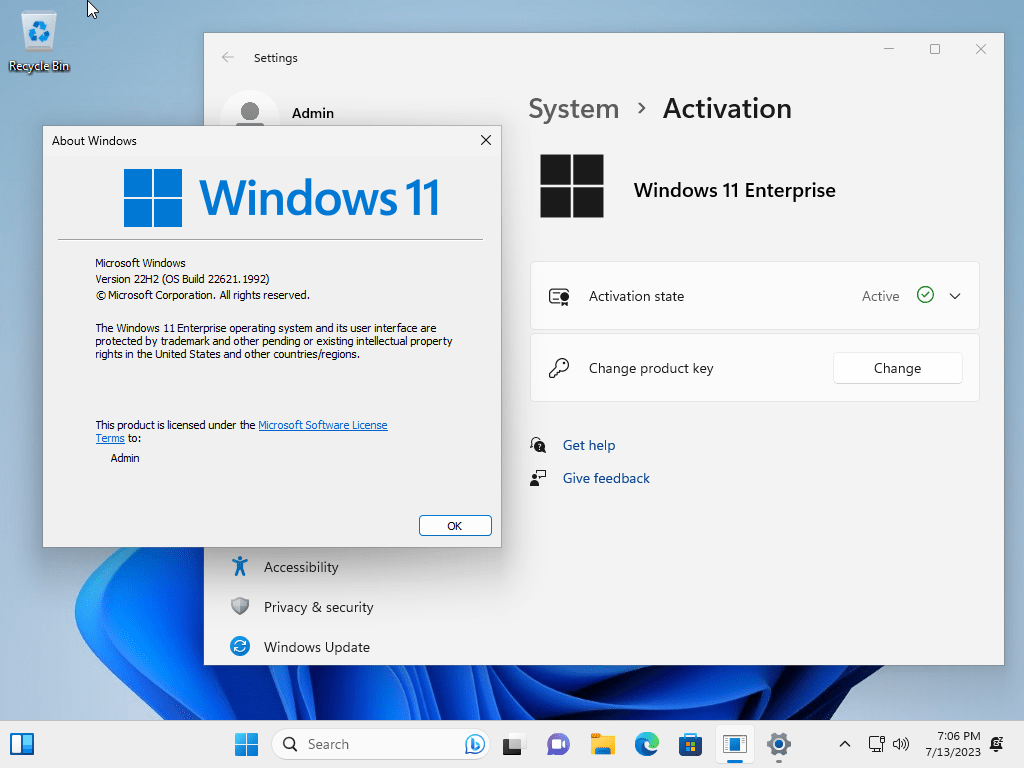Click System in the breadcrumb
This screenshot has height=768, width=1024.
[x=573, y=109]
